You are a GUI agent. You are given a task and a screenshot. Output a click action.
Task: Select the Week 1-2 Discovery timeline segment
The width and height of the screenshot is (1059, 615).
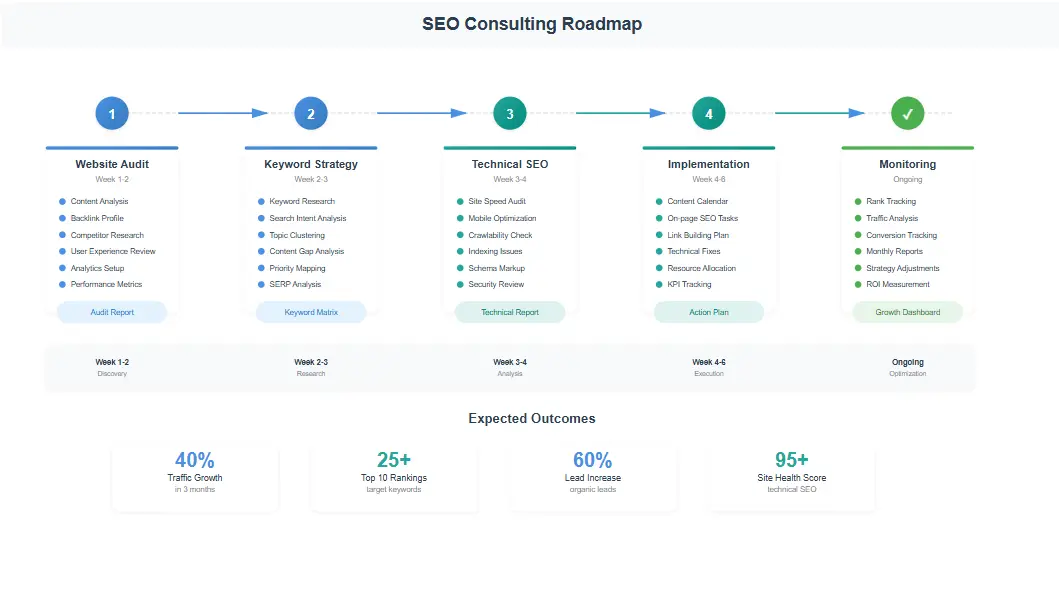[x=112, y=366]
